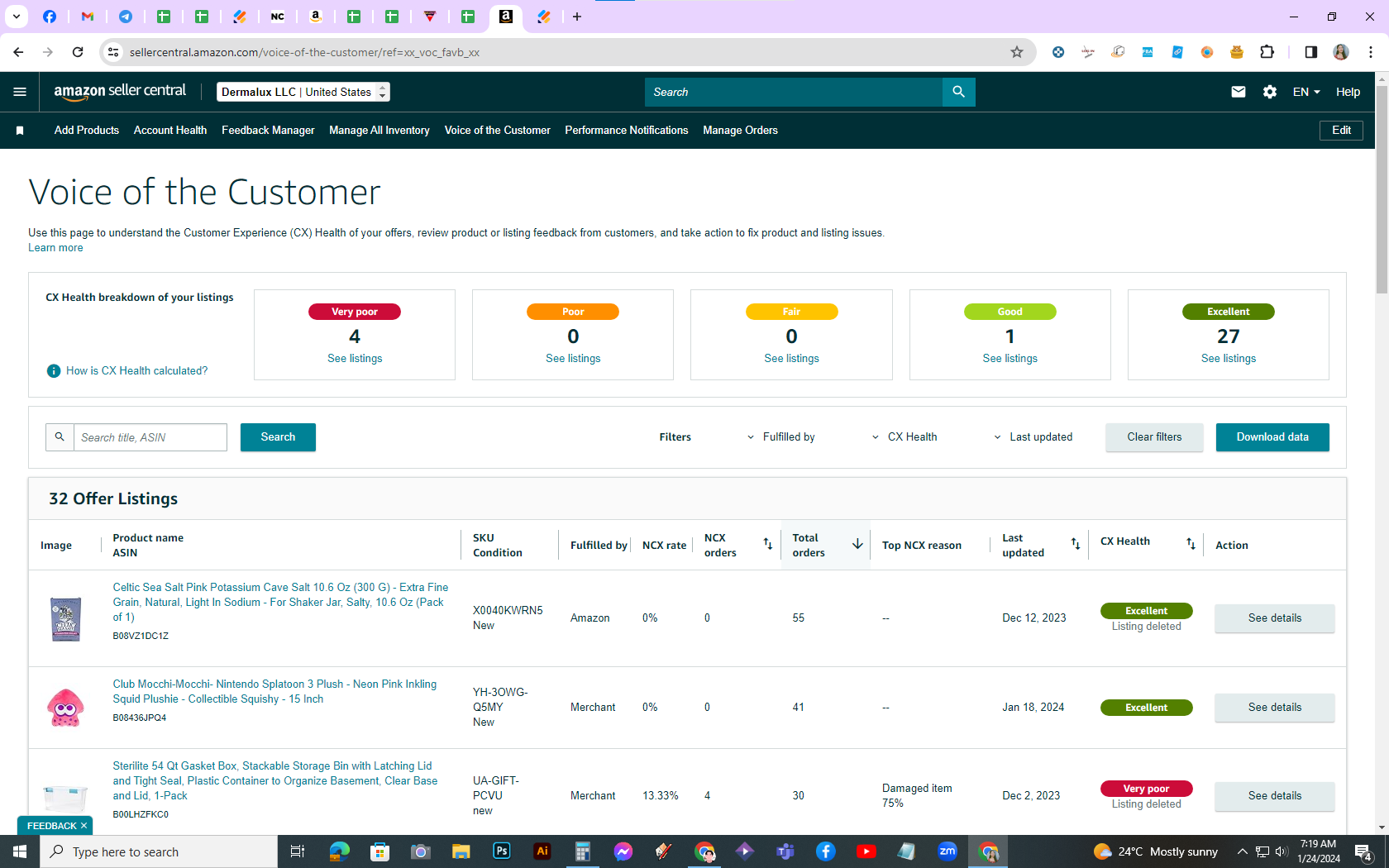Open File Explorer from the taskbar
The height and width of the screenshot is (868, 1389).
click(x=461, y=851)
